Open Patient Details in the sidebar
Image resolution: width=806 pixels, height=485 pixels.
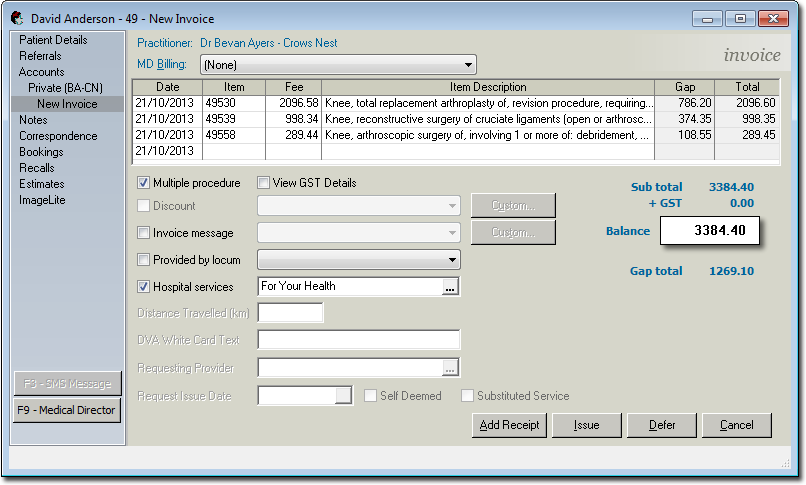click(x=53, y=40)
